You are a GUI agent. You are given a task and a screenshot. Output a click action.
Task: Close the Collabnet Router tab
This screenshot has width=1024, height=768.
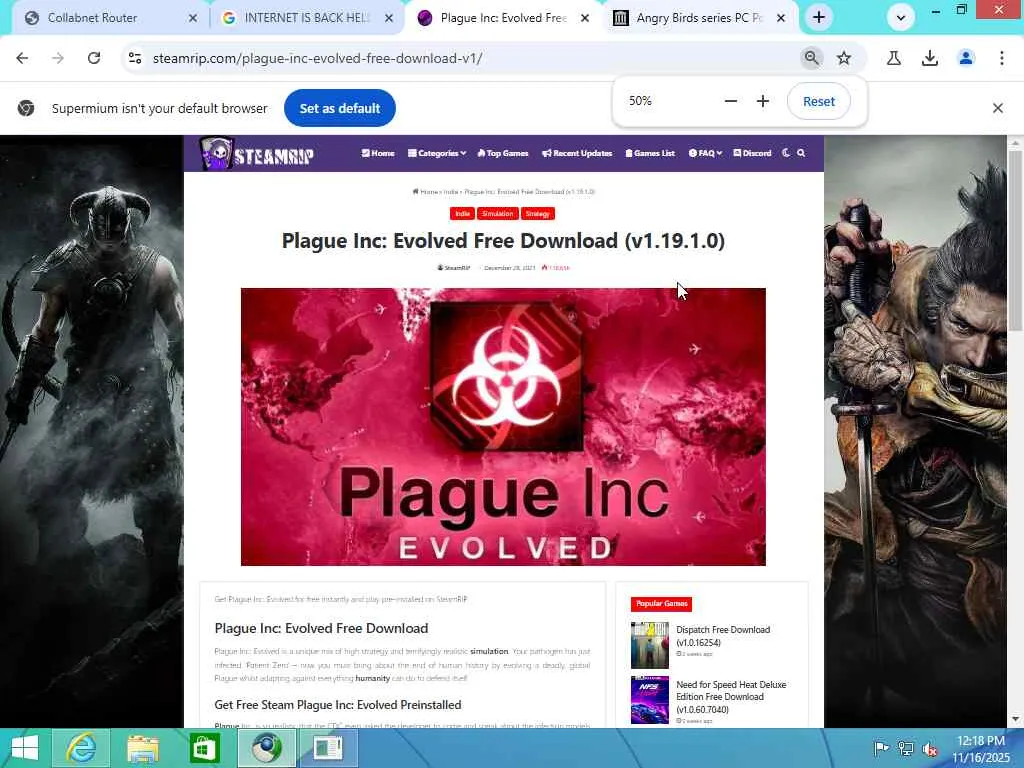[x=193, y=18]
